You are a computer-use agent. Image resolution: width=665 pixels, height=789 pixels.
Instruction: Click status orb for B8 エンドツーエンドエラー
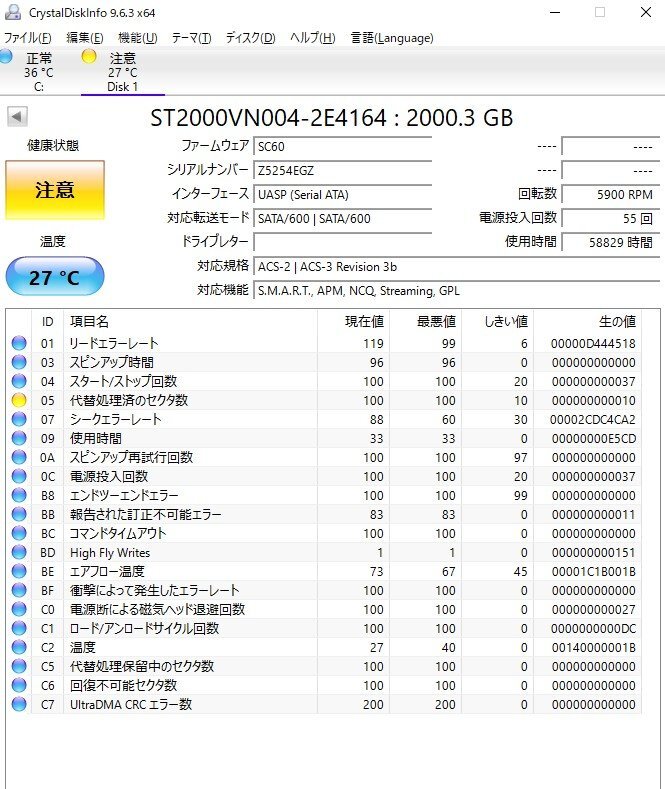(19, 495)
